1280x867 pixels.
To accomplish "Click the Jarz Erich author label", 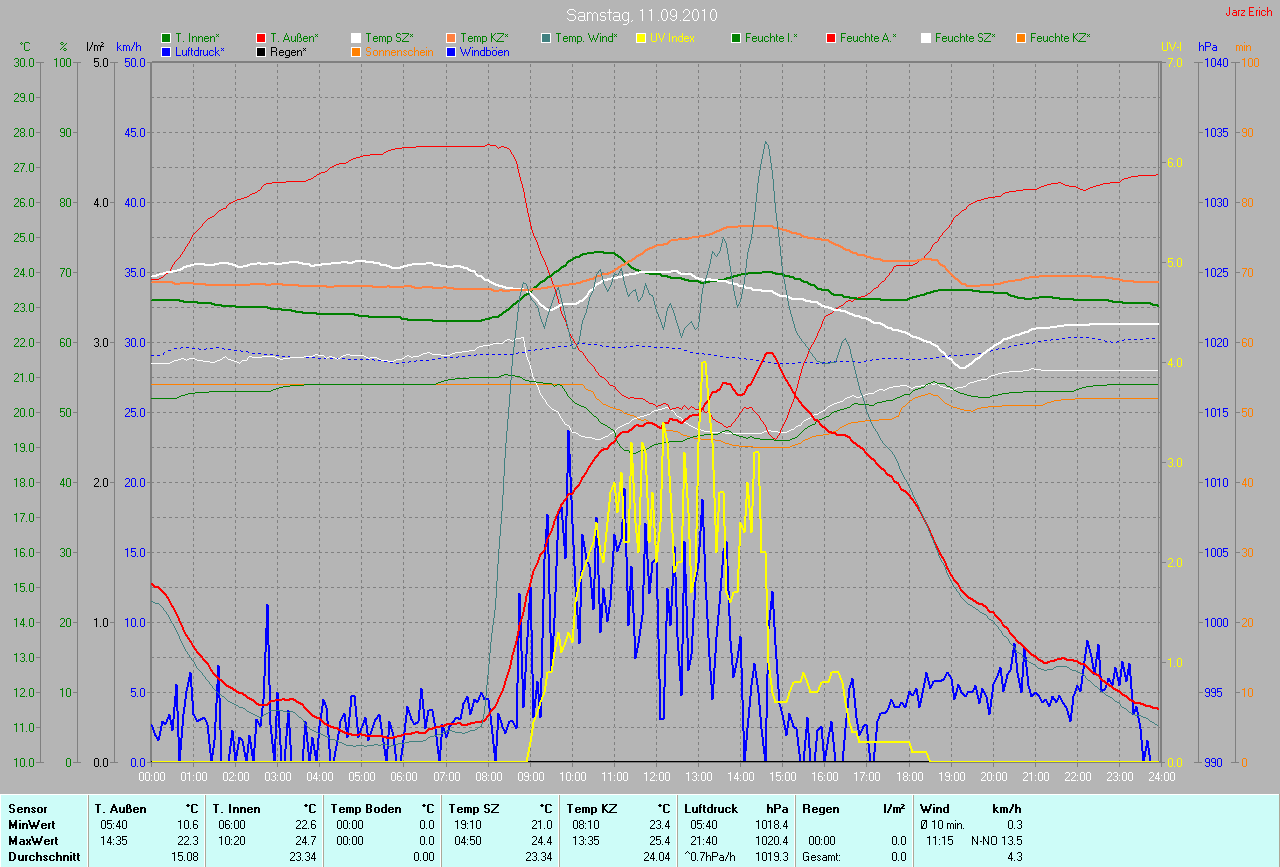I will (x=1249, y=12).
